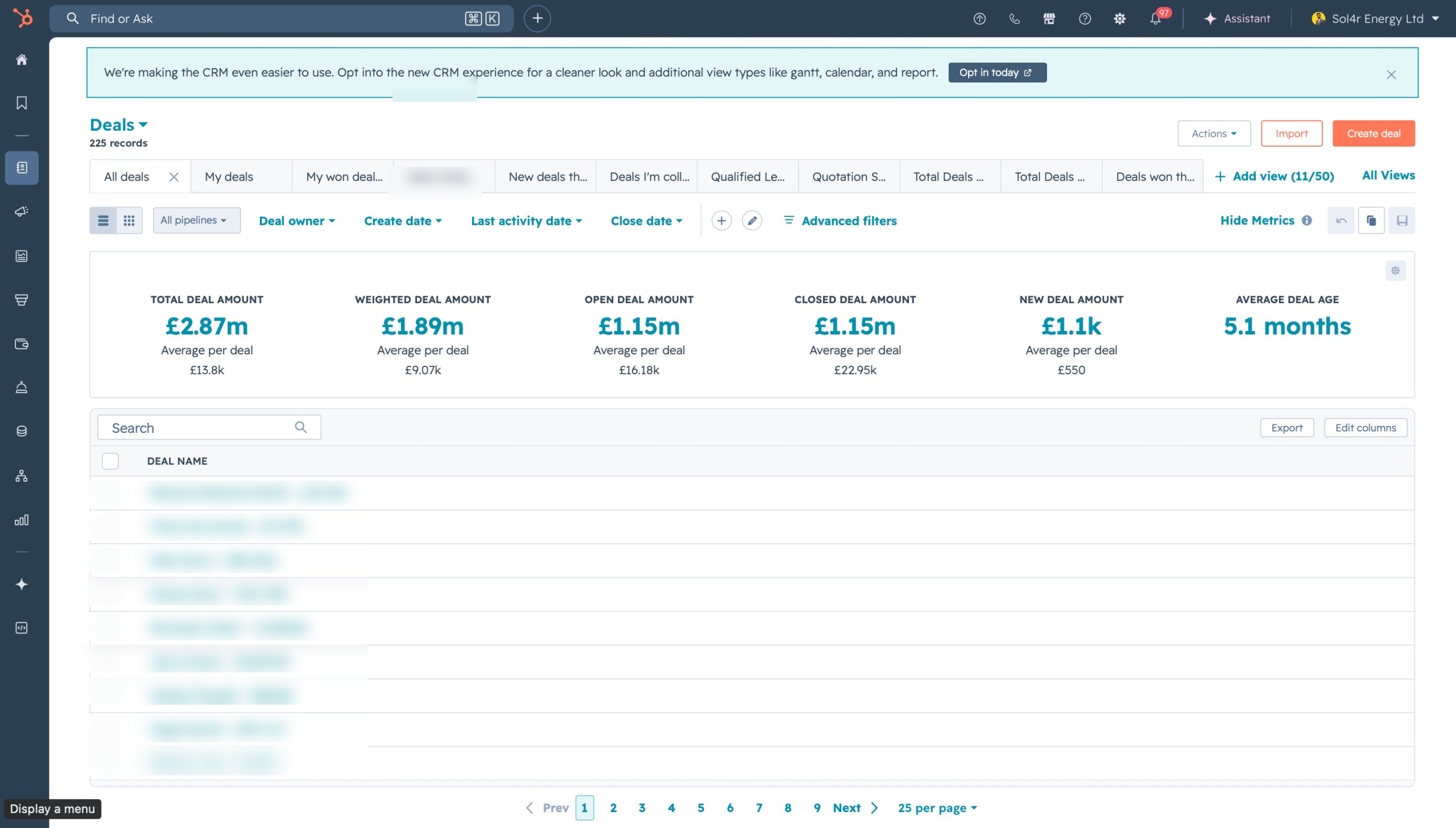Open All Views link
This screenshot has width=1456, height=828.
(x=1388, y=175)
